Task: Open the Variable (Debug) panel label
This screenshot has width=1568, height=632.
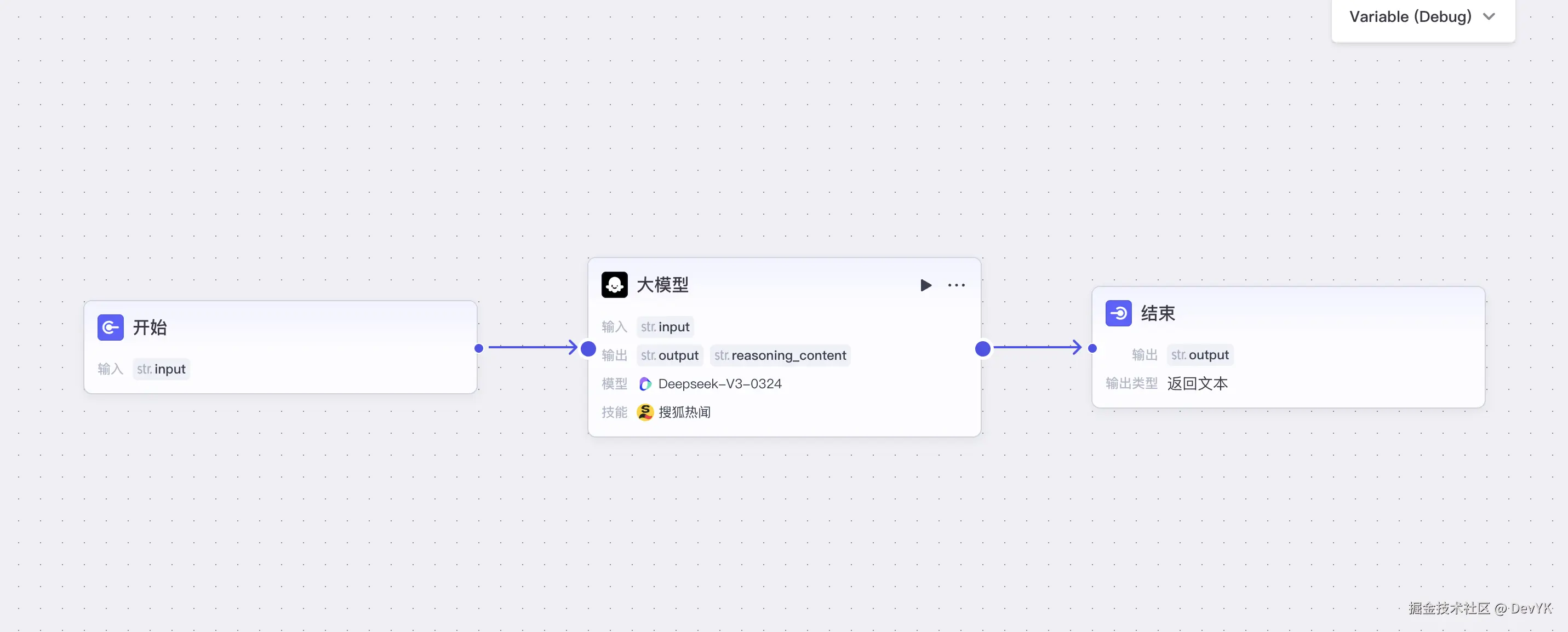Action: click(x=1410, y=17)
